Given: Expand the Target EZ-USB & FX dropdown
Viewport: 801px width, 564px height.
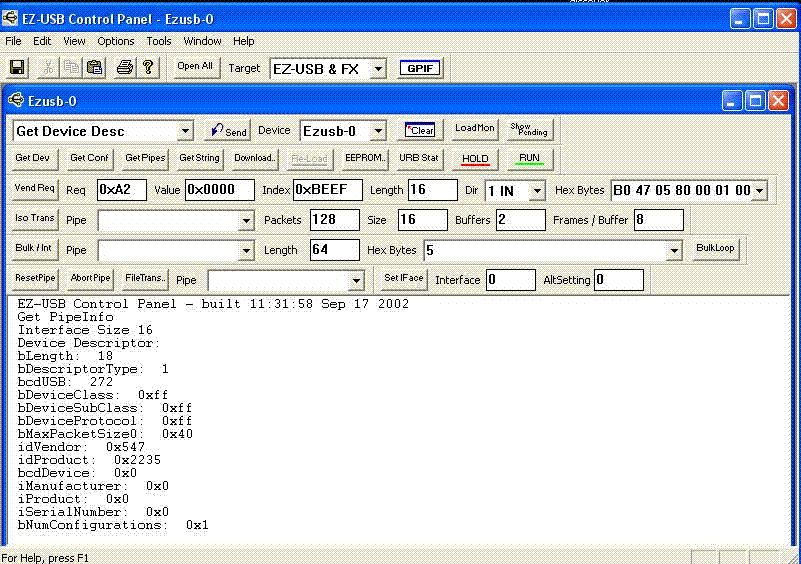Looking at the screenshot, I should click(377, 69).
